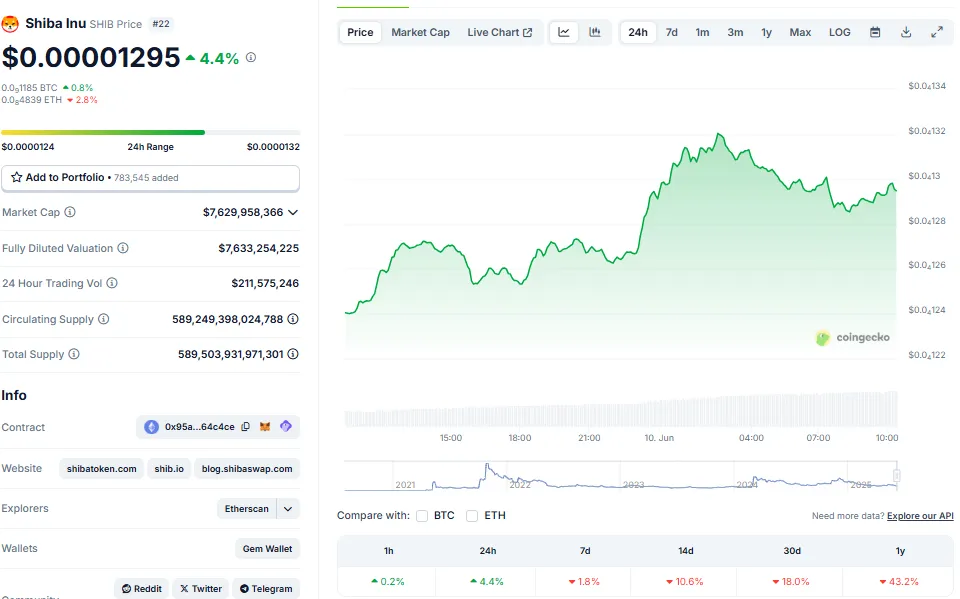960x599 pixels.
Task: Click the $0.00001295 price value
Action: point(91,58)
